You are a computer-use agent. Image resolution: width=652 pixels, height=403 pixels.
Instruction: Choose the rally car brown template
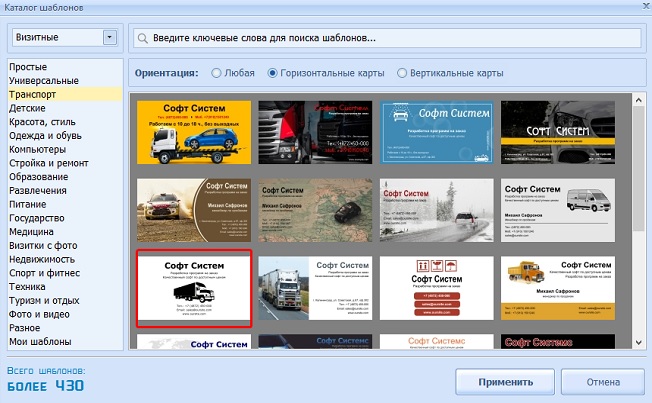coord(194,210)
